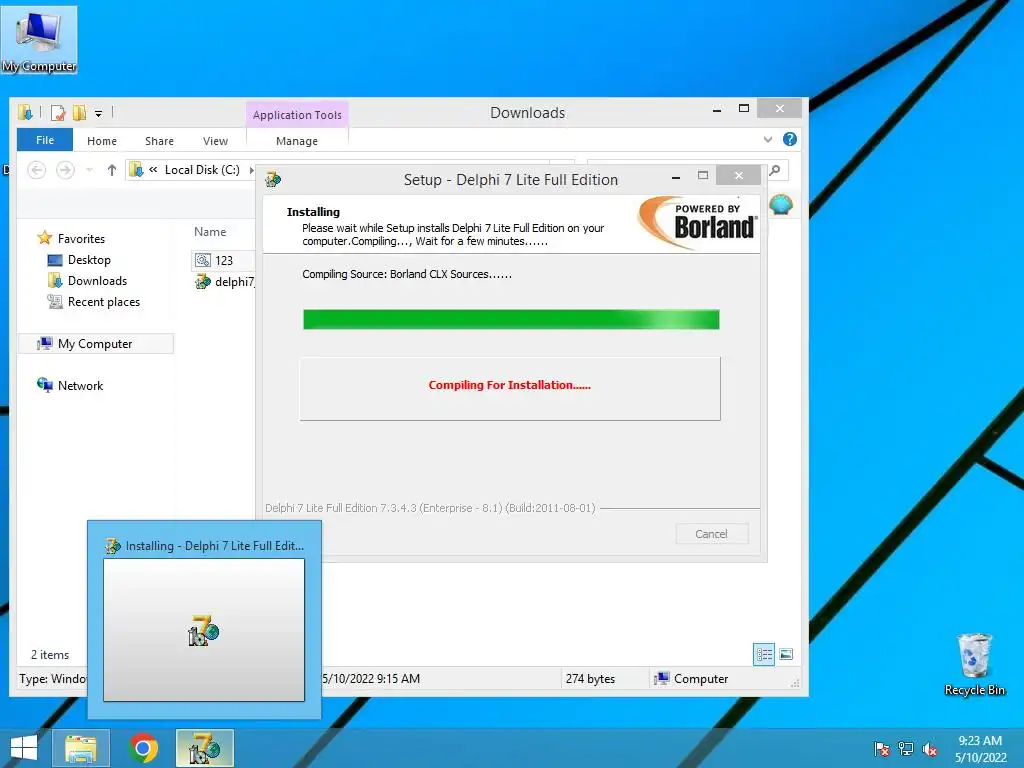Switch to the Share ribbon tab

[159, 140]
